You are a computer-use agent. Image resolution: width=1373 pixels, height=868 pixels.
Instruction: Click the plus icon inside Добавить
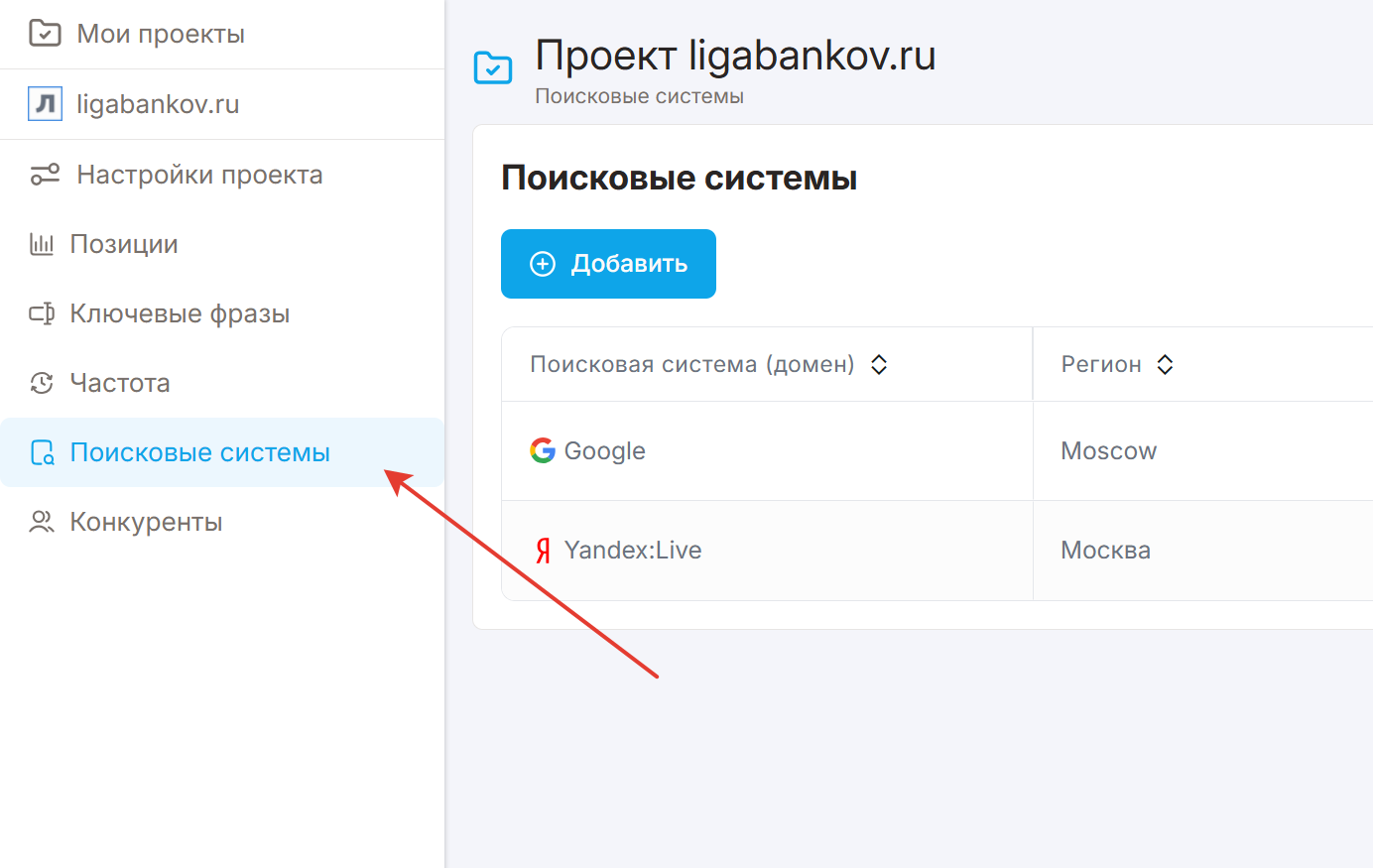(543, 264)
